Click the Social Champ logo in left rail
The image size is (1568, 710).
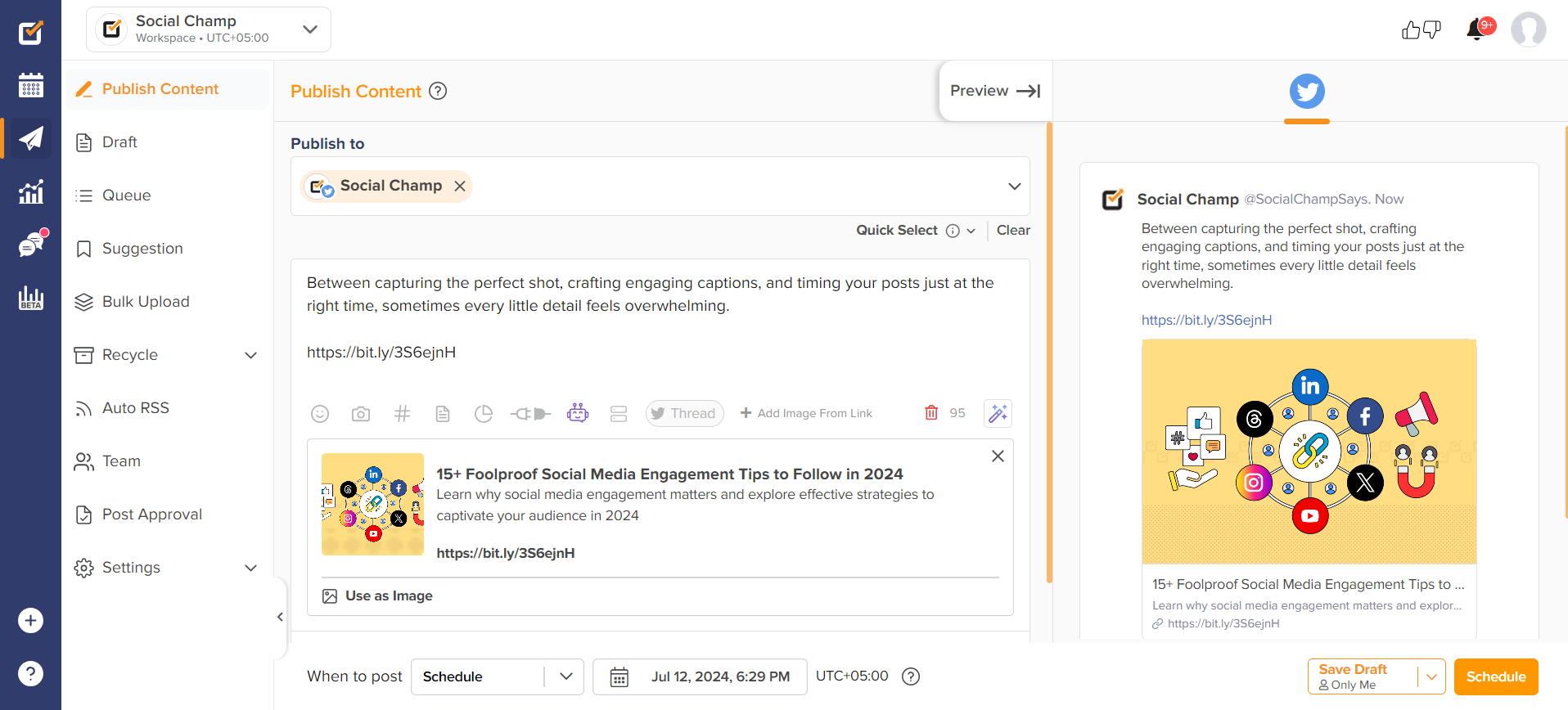(x=30, y=32)
